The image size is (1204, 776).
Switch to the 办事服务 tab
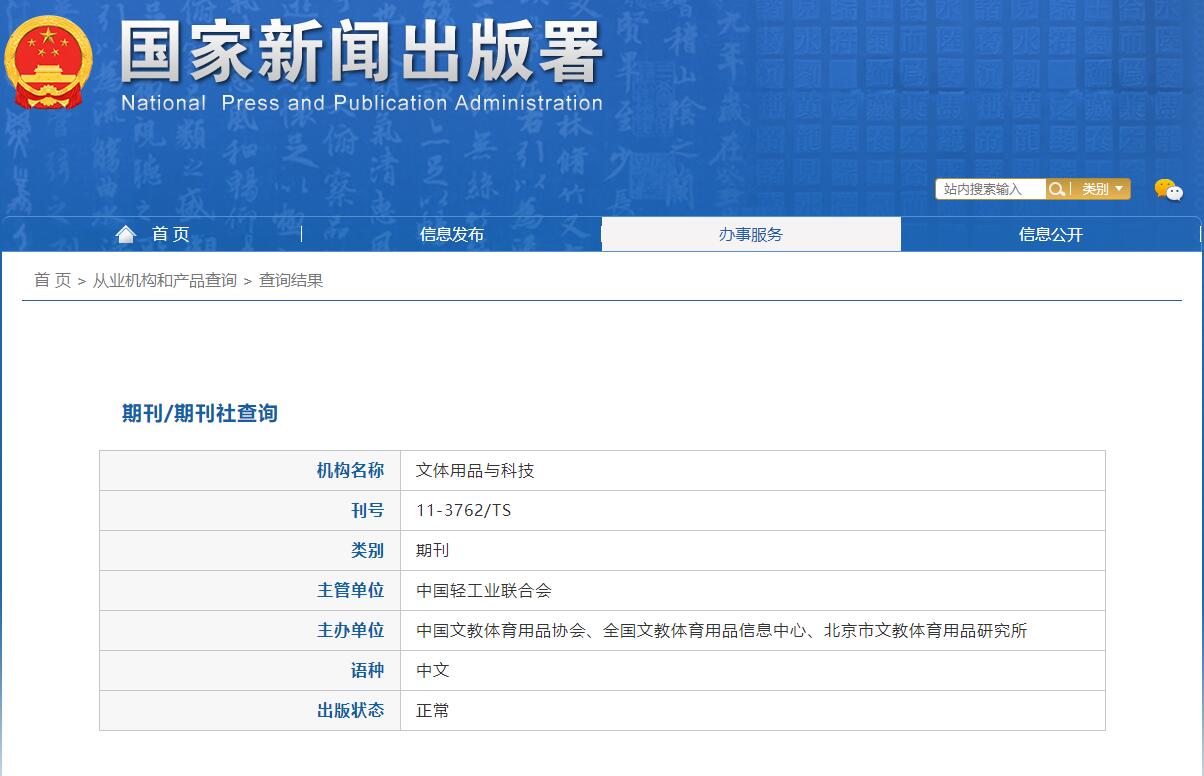750,233
